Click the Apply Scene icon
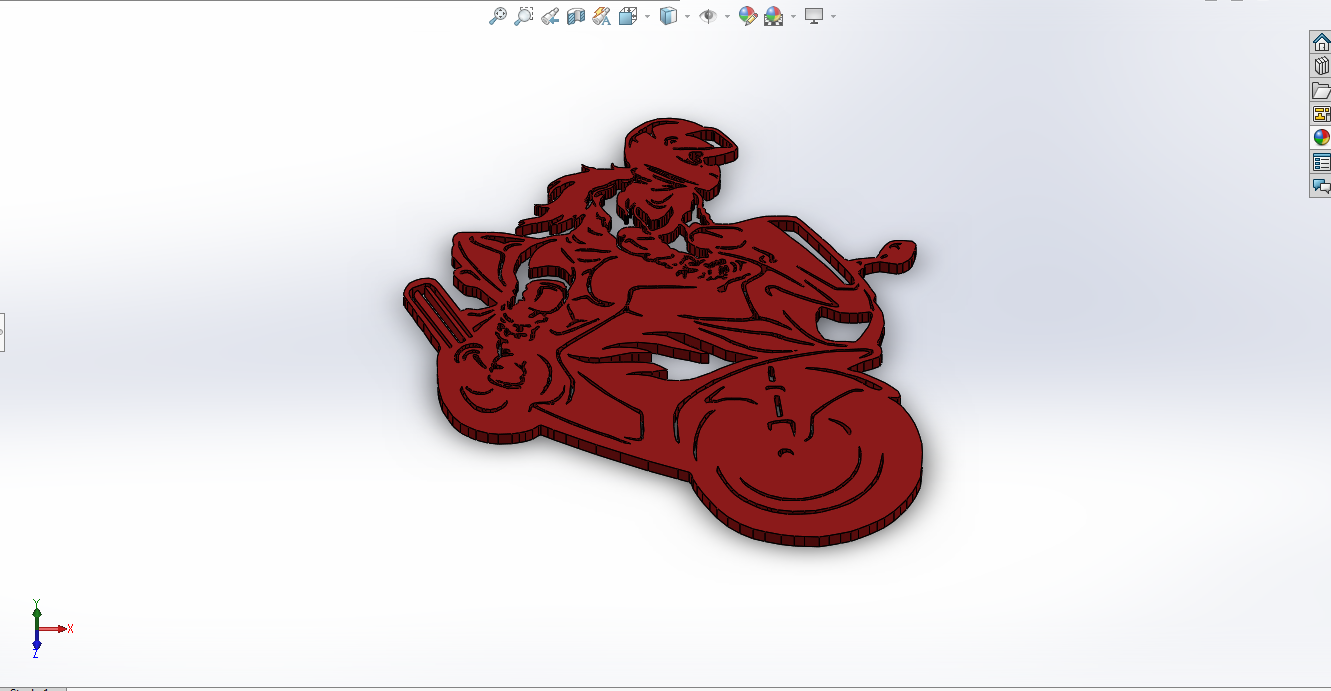1331x691 pixels. point(773,16)
